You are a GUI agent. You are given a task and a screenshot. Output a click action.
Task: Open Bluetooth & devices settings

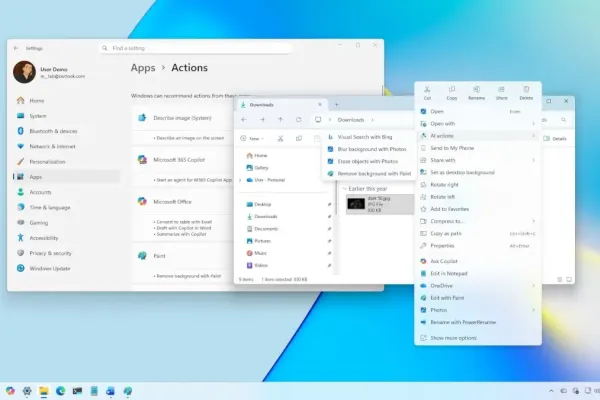[66, 131]
